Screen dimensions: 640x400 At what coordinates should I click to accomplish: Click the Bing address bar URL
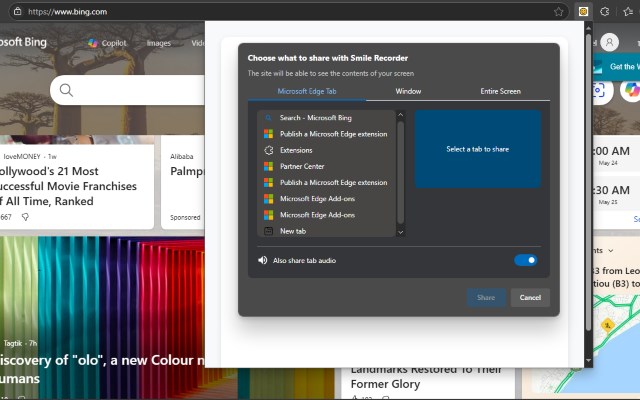[68, 12]
